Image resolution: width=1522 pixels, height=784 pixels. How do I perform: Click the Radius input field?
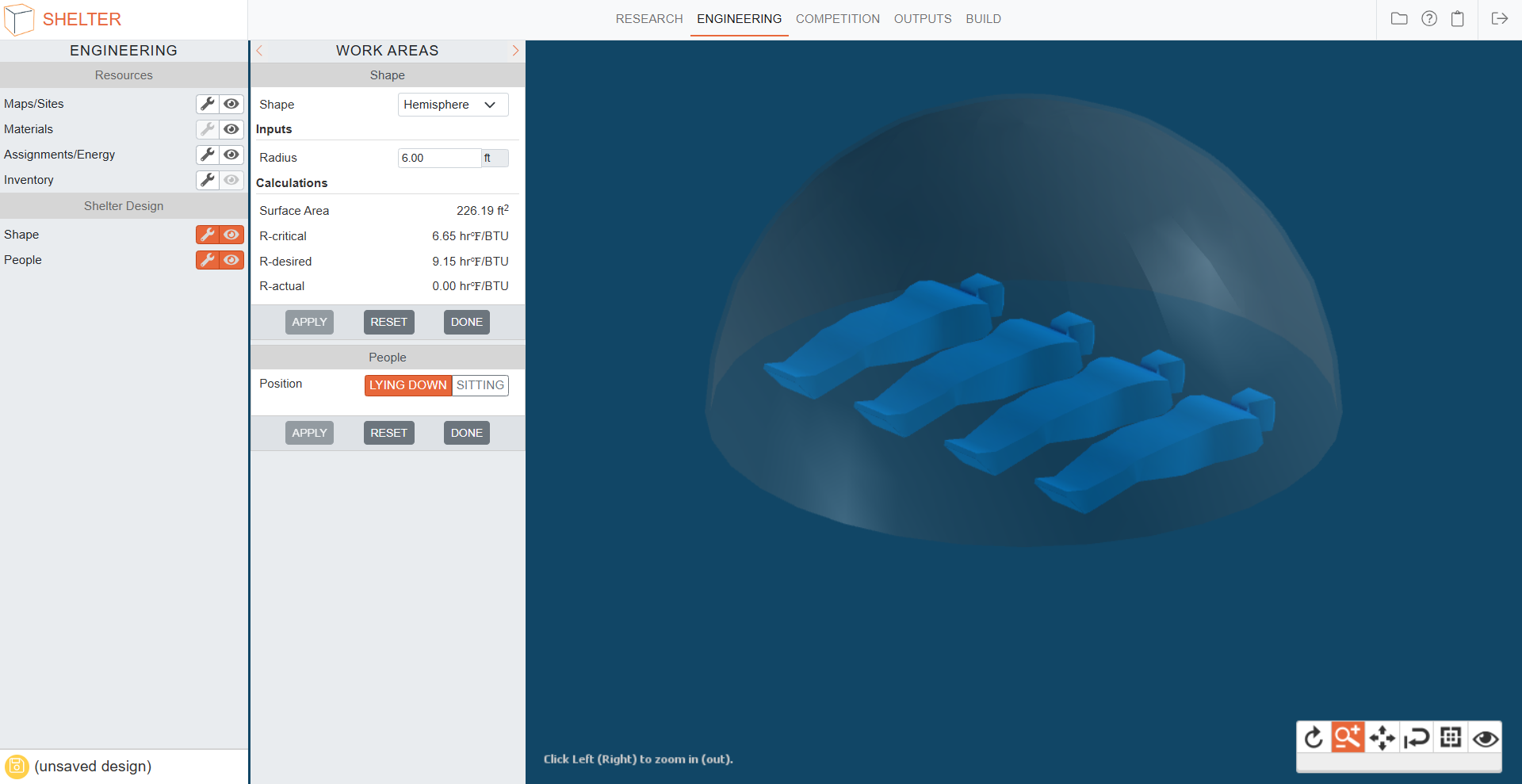[439, 158]
